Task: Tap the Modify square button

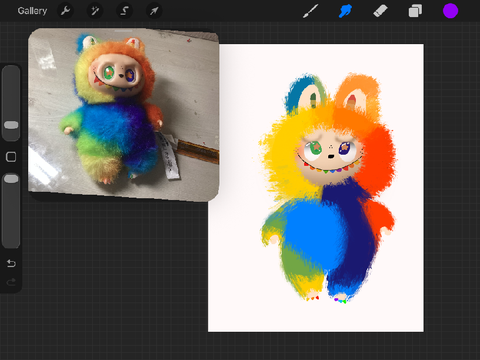Action: (x=11, y=157)
